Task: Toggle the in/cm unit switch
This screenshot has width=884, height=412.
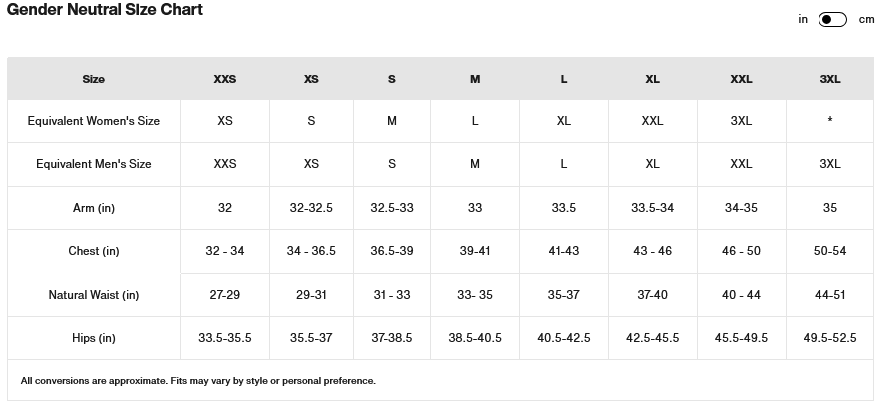Action: pos(832,20)
